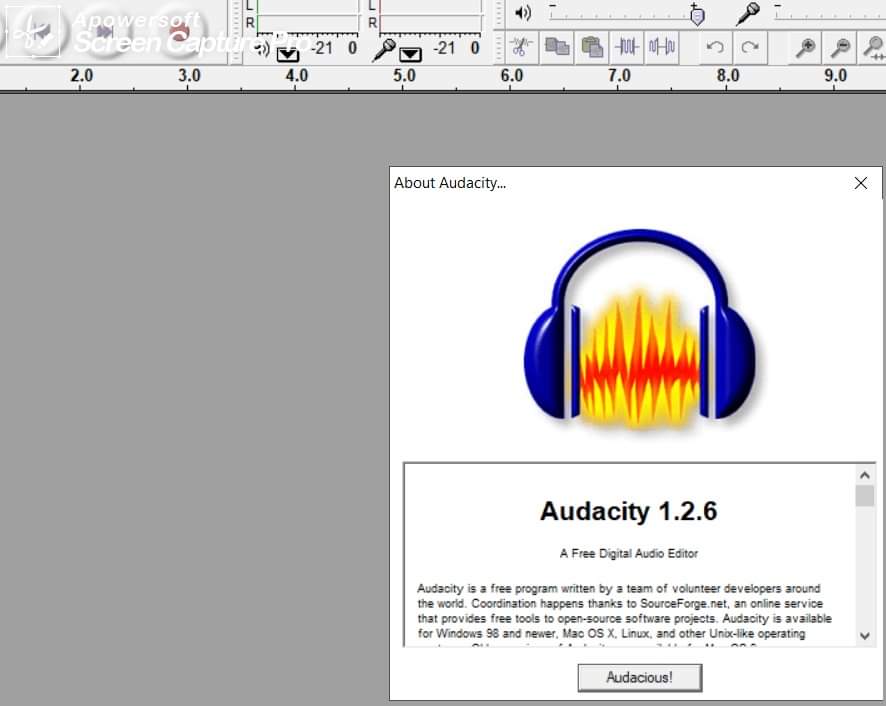Click the Redo arrow icon

[750, 47]
